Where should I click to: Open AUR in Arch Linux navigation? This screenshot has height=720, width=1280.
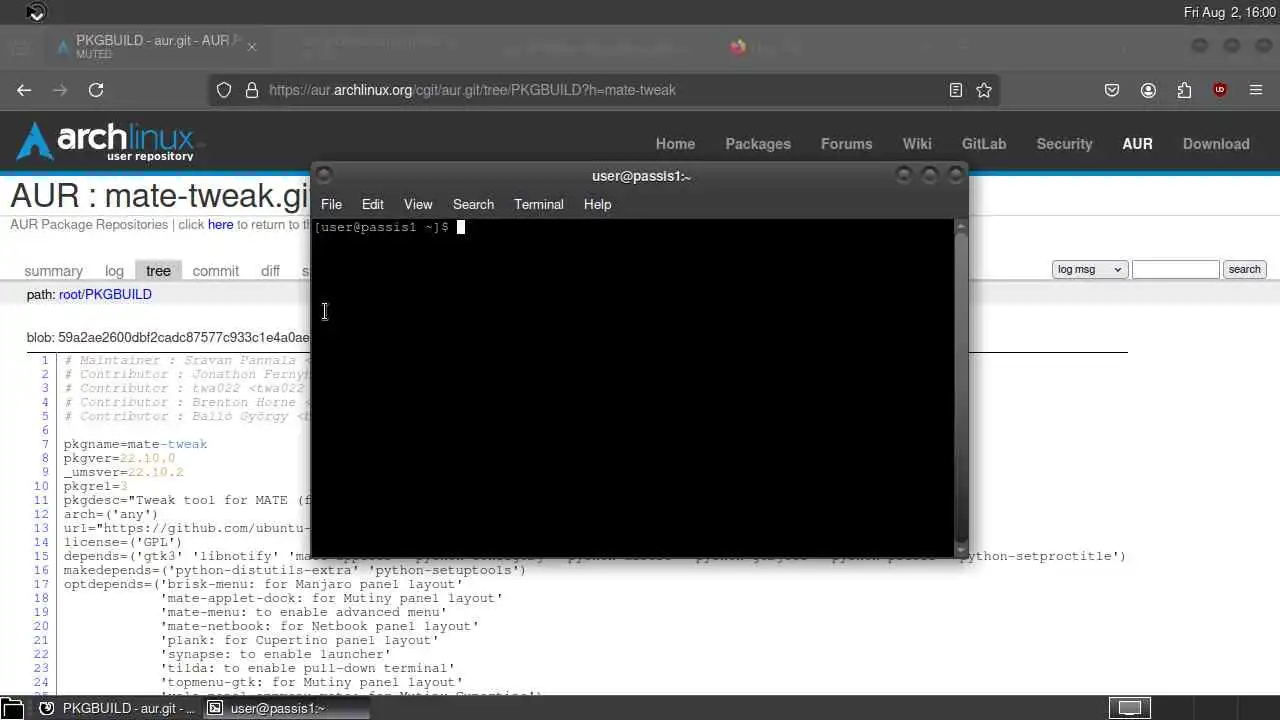pos(1137,144)
